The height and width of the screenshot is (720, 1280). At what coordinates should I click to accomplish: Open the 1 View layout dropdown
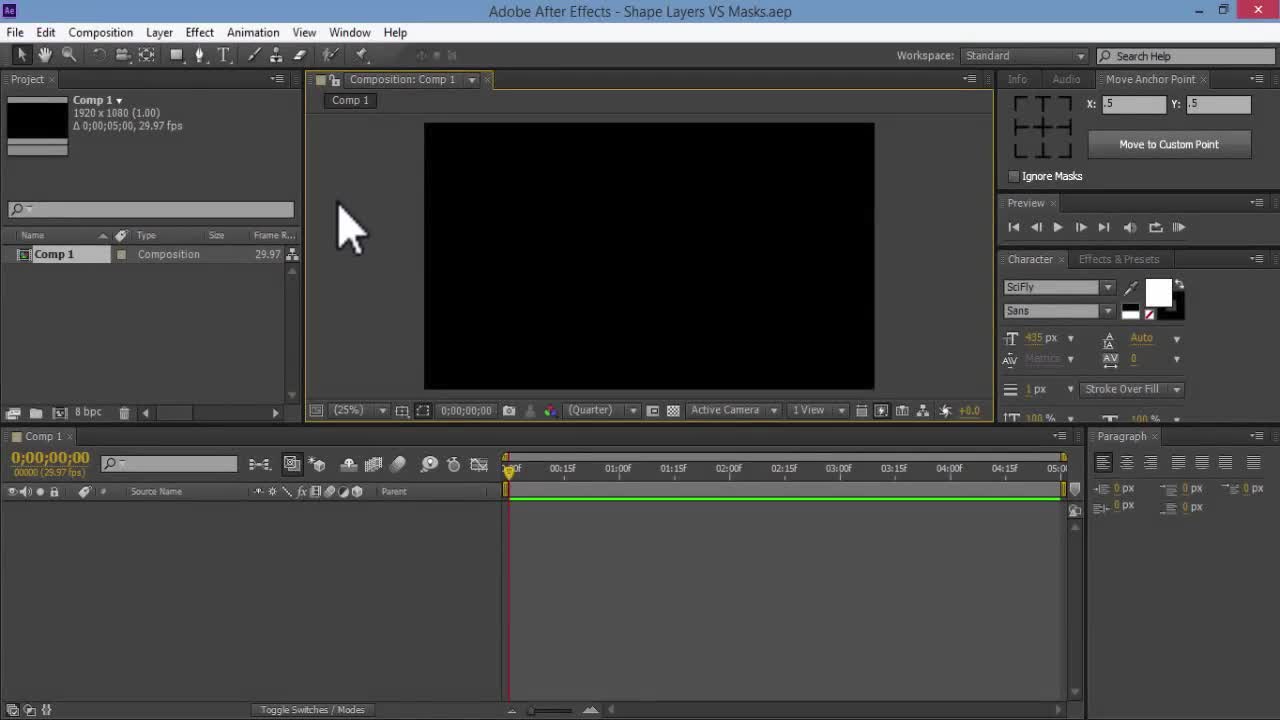pyautogui.click(x=817, y=410)
